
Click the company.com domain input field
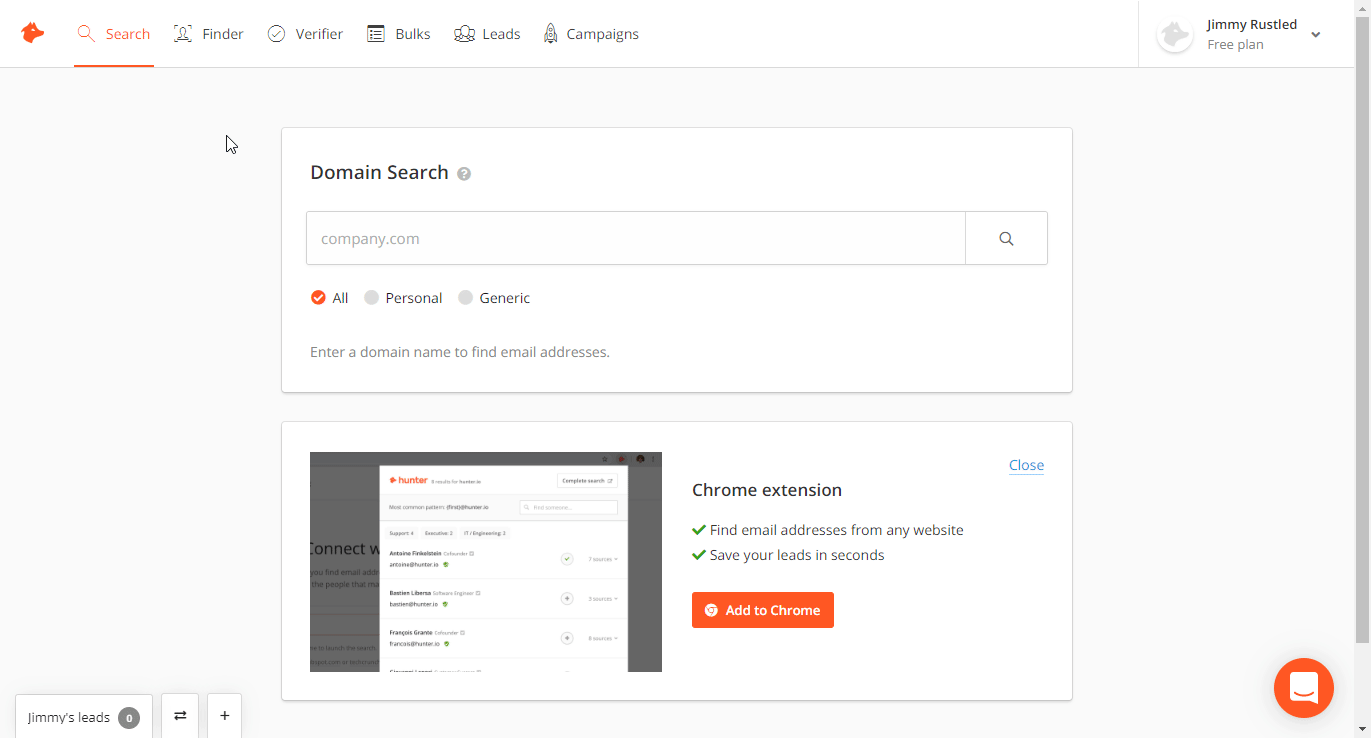(635, 239)
